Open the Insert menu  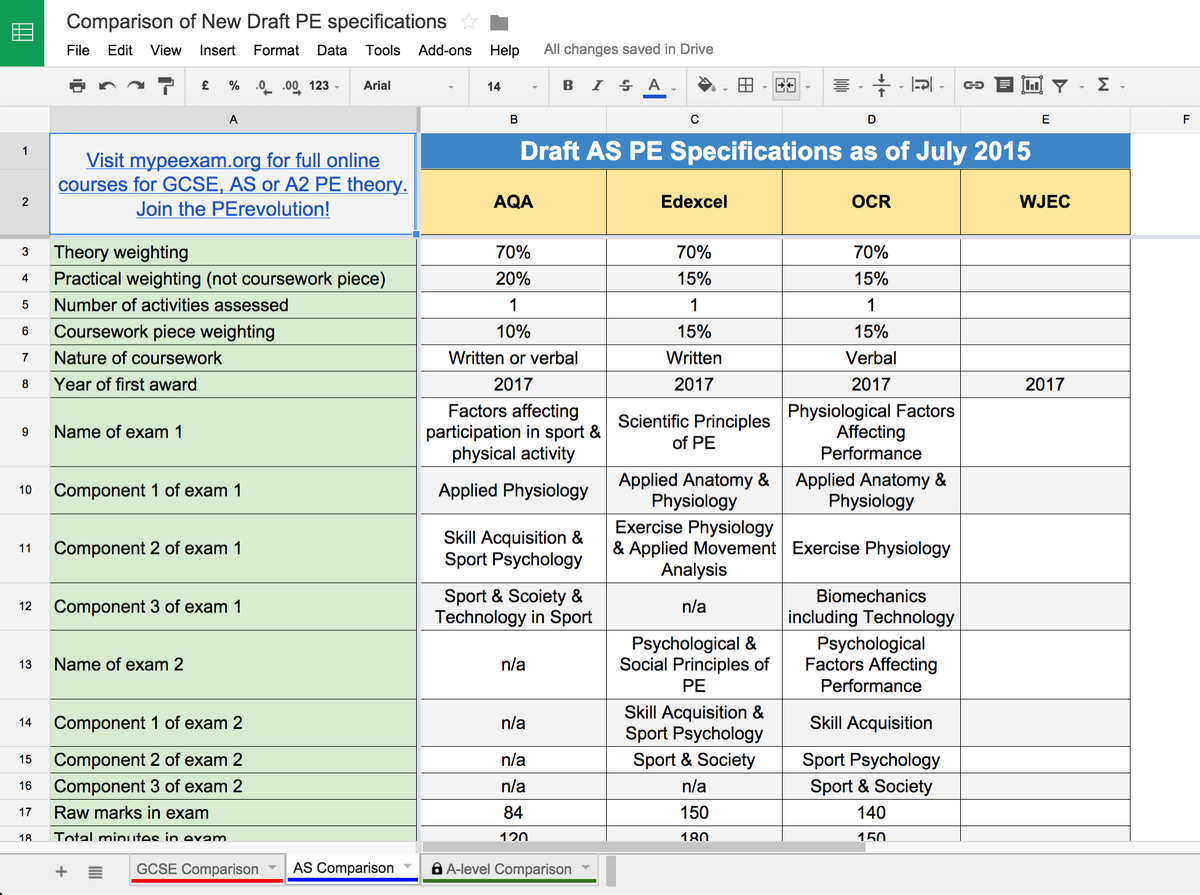[x=218, y=50]
